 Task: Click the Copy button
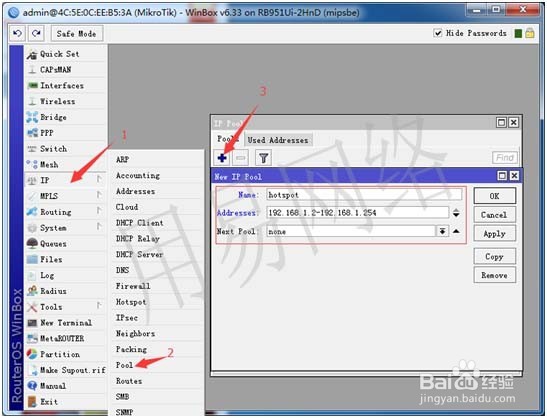[495, 256]
